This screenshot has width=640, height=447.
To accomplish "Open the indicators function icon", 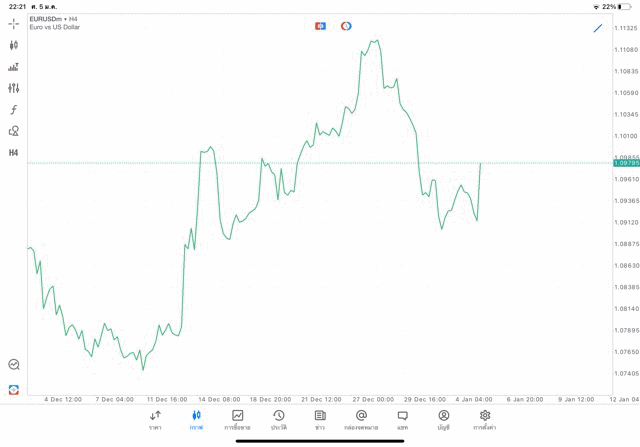I will [14, 110].
